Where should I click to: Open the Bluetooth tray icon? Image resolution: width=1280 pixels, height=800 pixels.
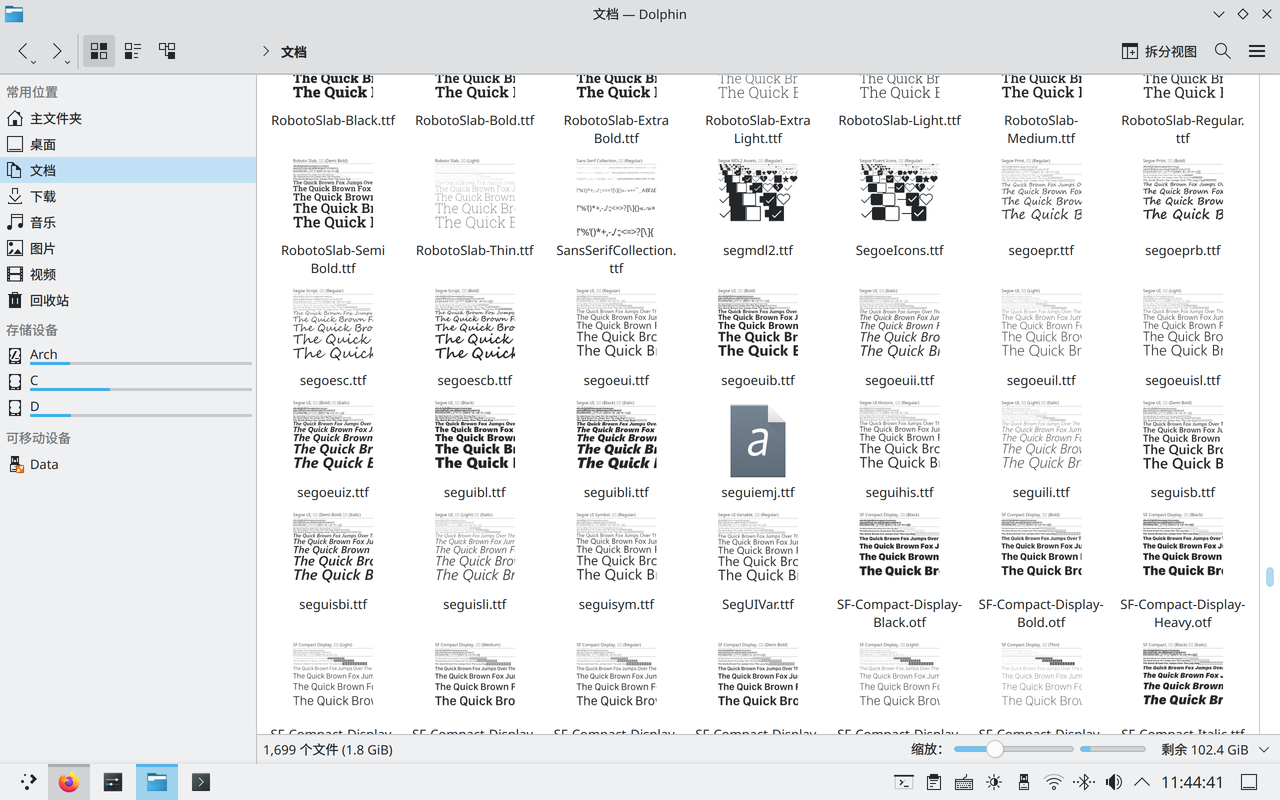click(1084, 782)
